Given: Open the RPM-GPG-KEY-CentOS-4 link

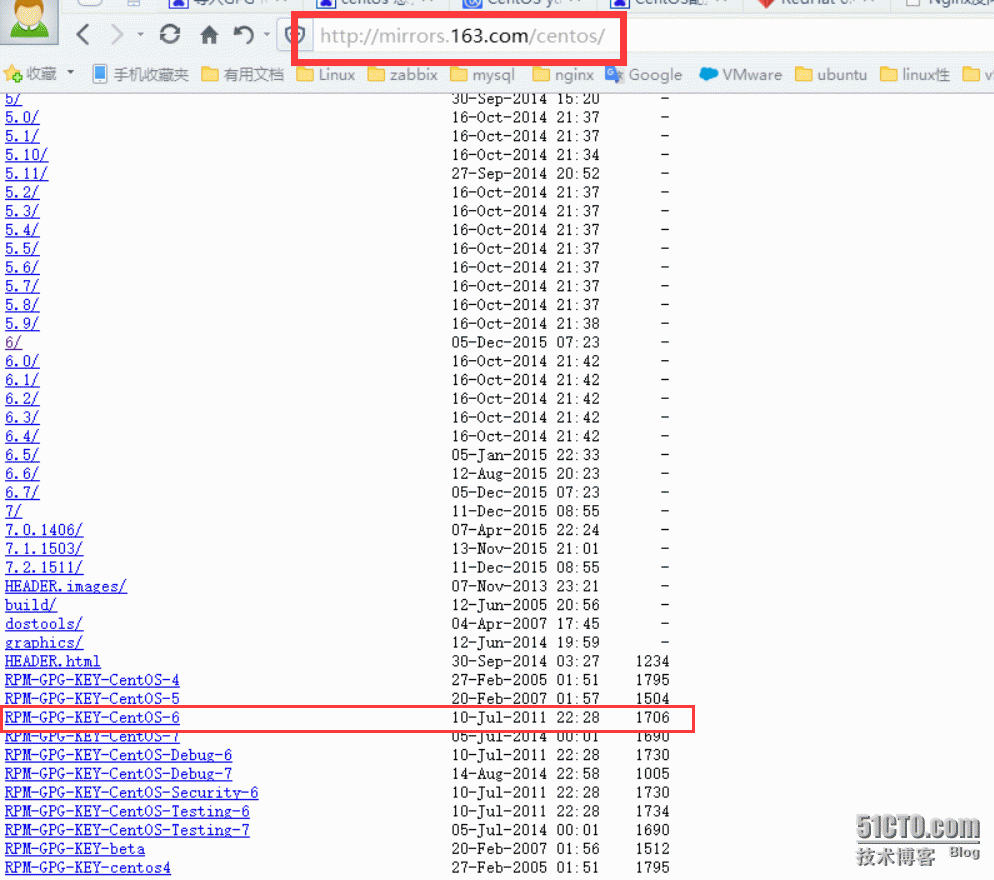Looking at the screenshot, I should tap(92, 680).
